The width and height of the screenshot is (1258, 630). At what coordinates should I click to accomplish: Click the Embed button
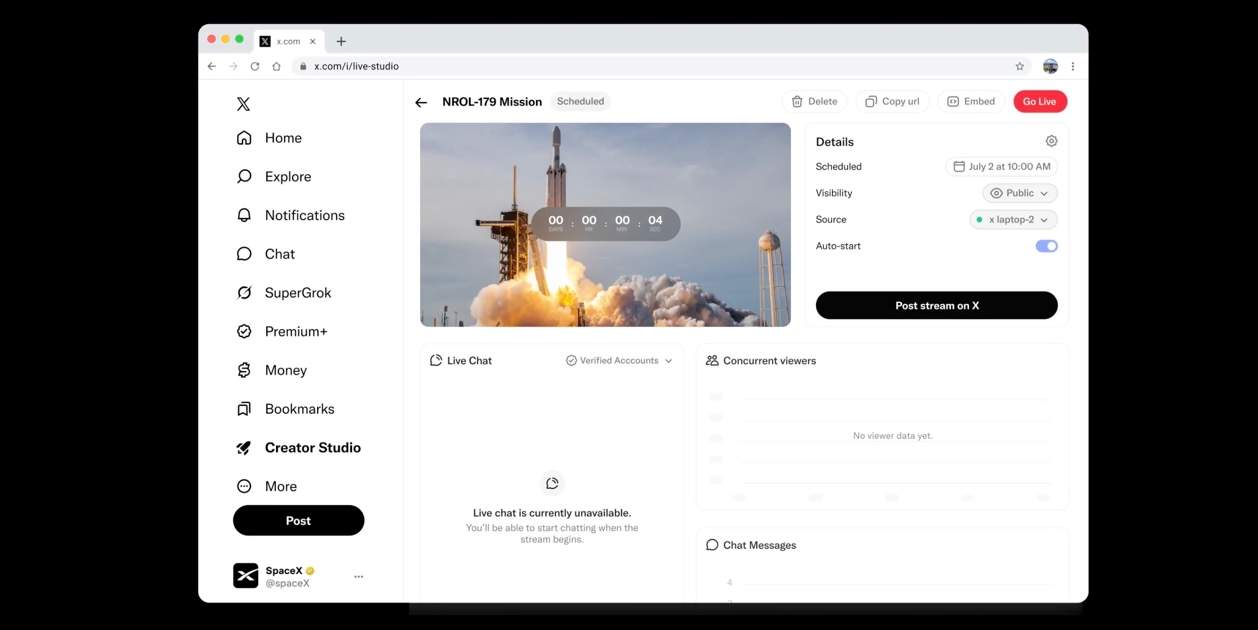(971, 101)
